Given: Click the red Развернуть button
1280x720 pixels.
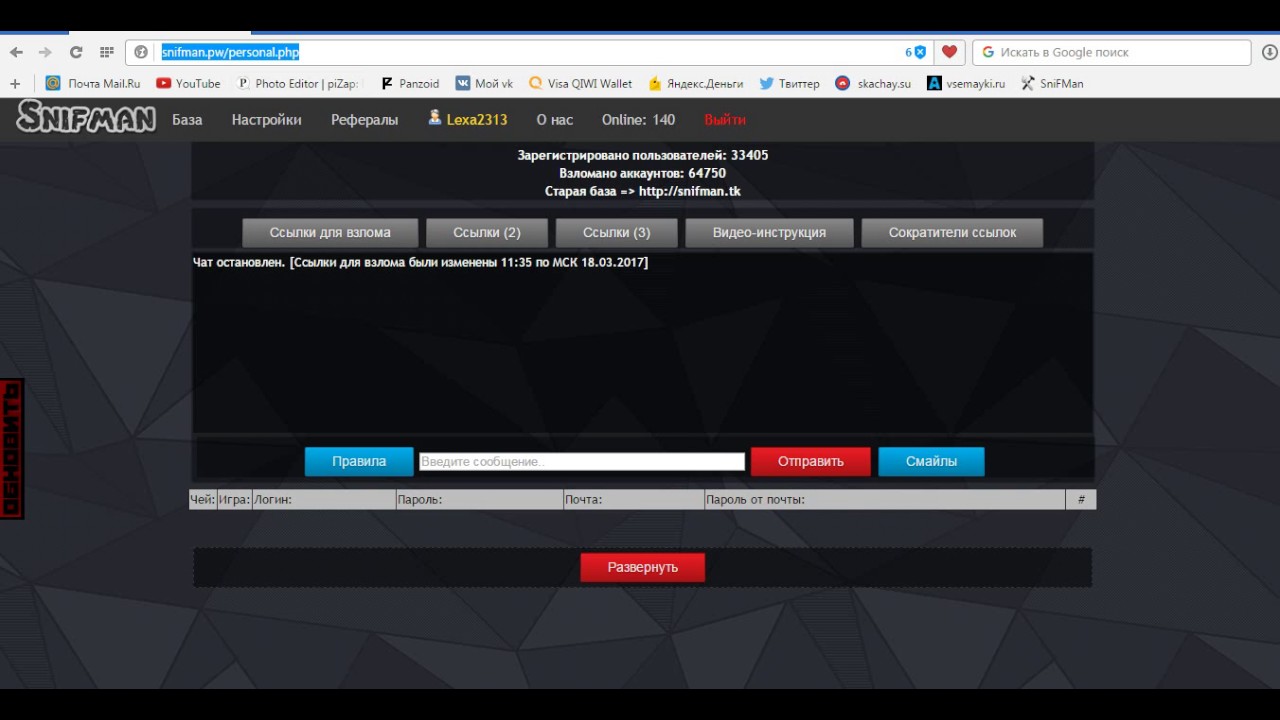Looking at the screenshot, I should pos(643,567).
